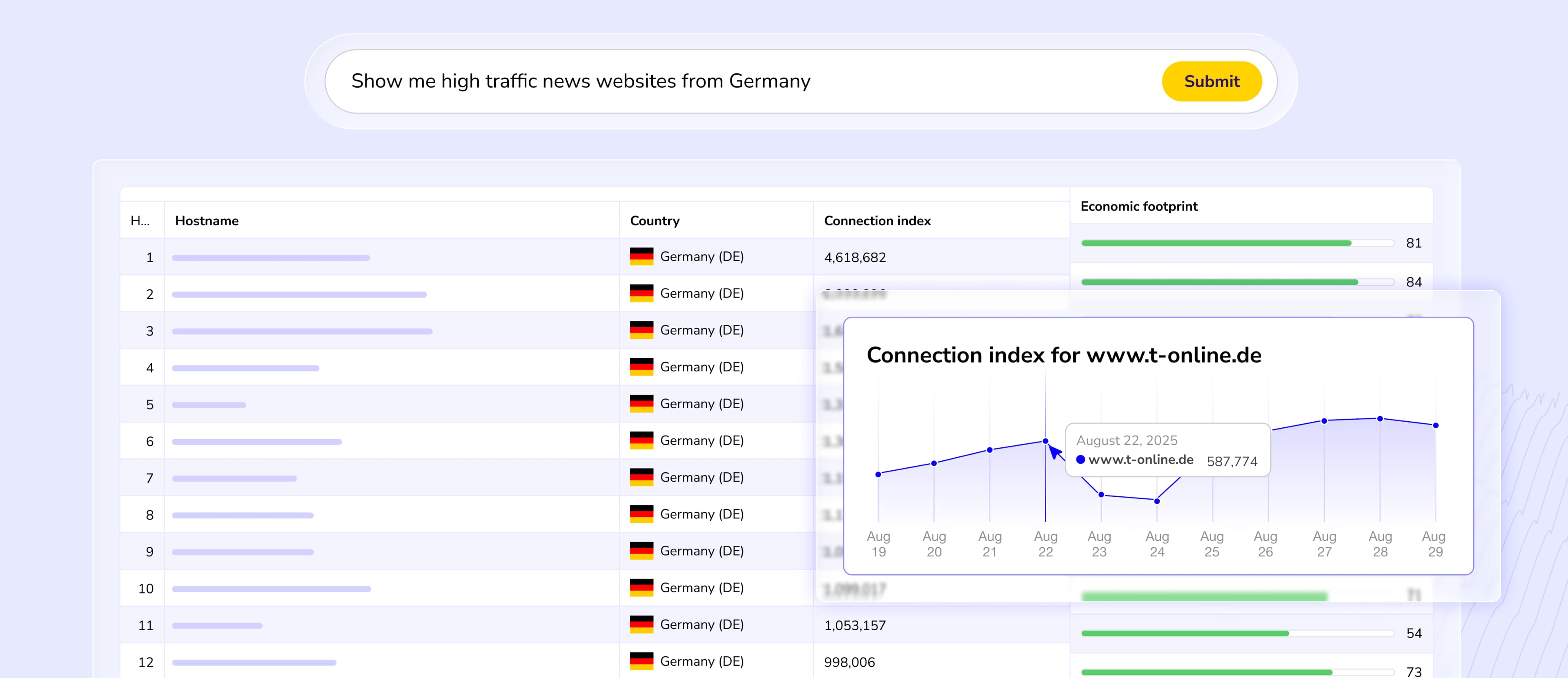Click the truncated H... column header
The image size is (1568, 678).
(140, 221)
